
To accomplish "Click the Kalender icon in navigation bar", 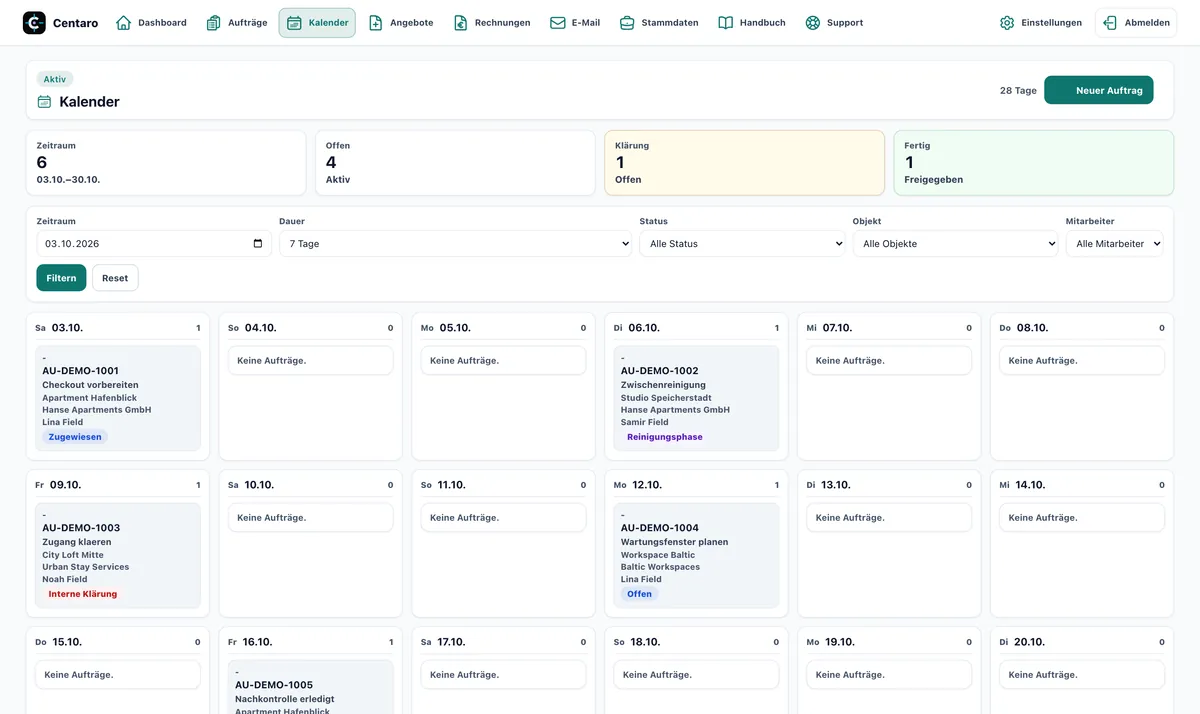I will [x=294, y=23].
